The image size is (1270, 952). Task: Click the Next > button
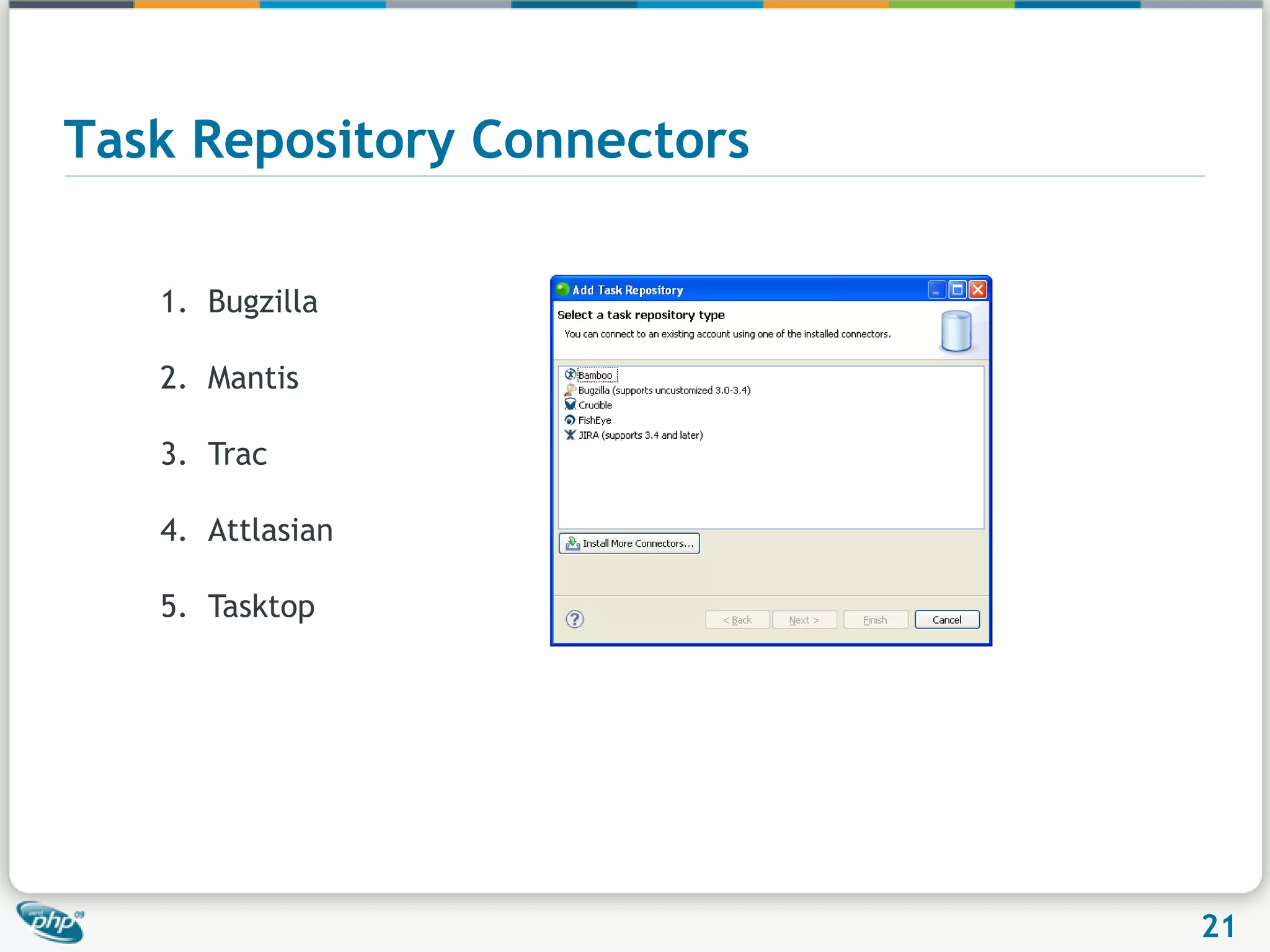coord(804,620)
